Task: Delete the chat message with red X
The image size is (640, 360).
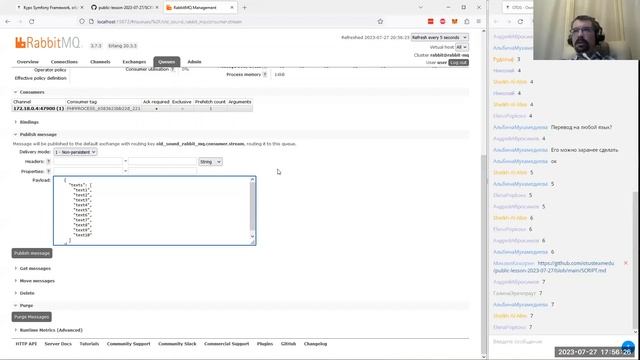Action: pyautogui.click(x=626, y=263)
